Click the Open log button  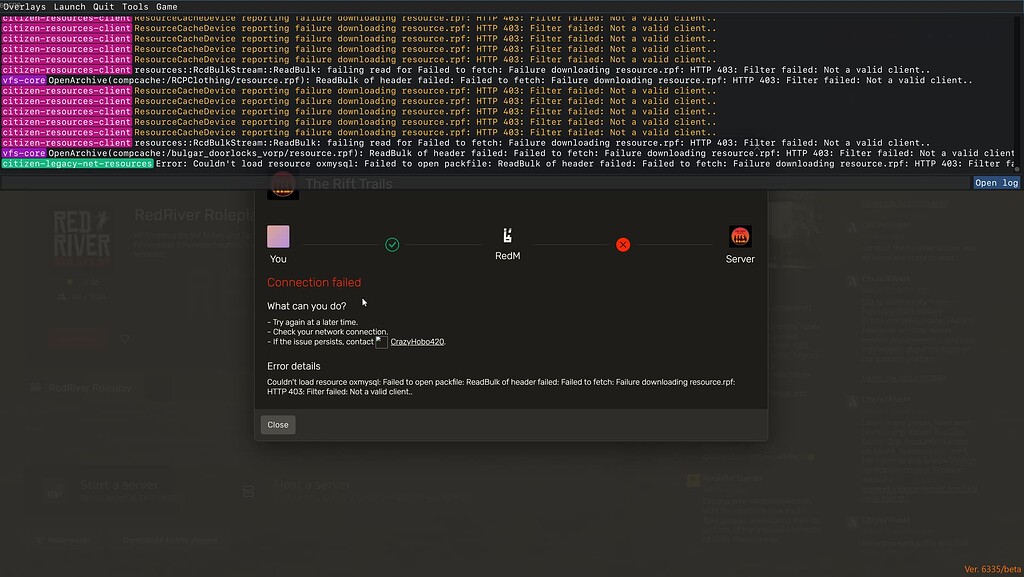click(x=996, y=182)
